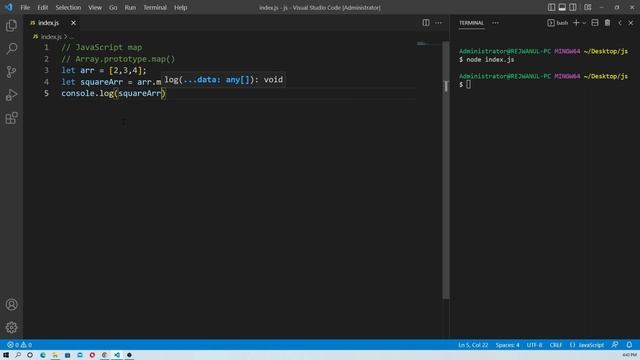Open the Selection menu
The image size is (640, 360).
pos(68,7)
